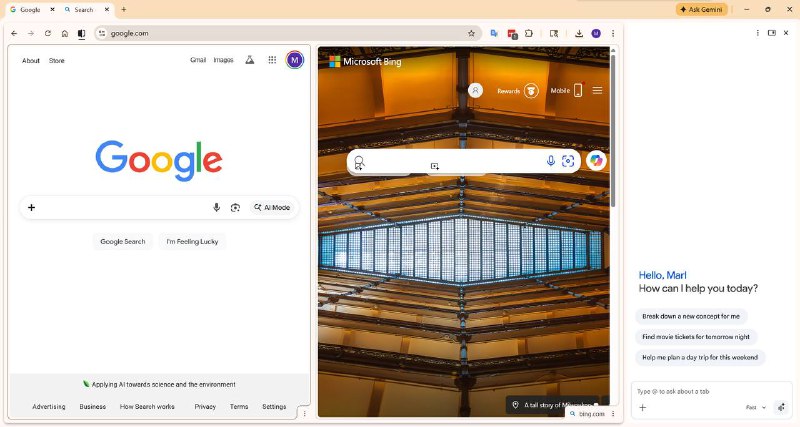
Task: Close the Google tab
Action: click(x=53, y=9)
